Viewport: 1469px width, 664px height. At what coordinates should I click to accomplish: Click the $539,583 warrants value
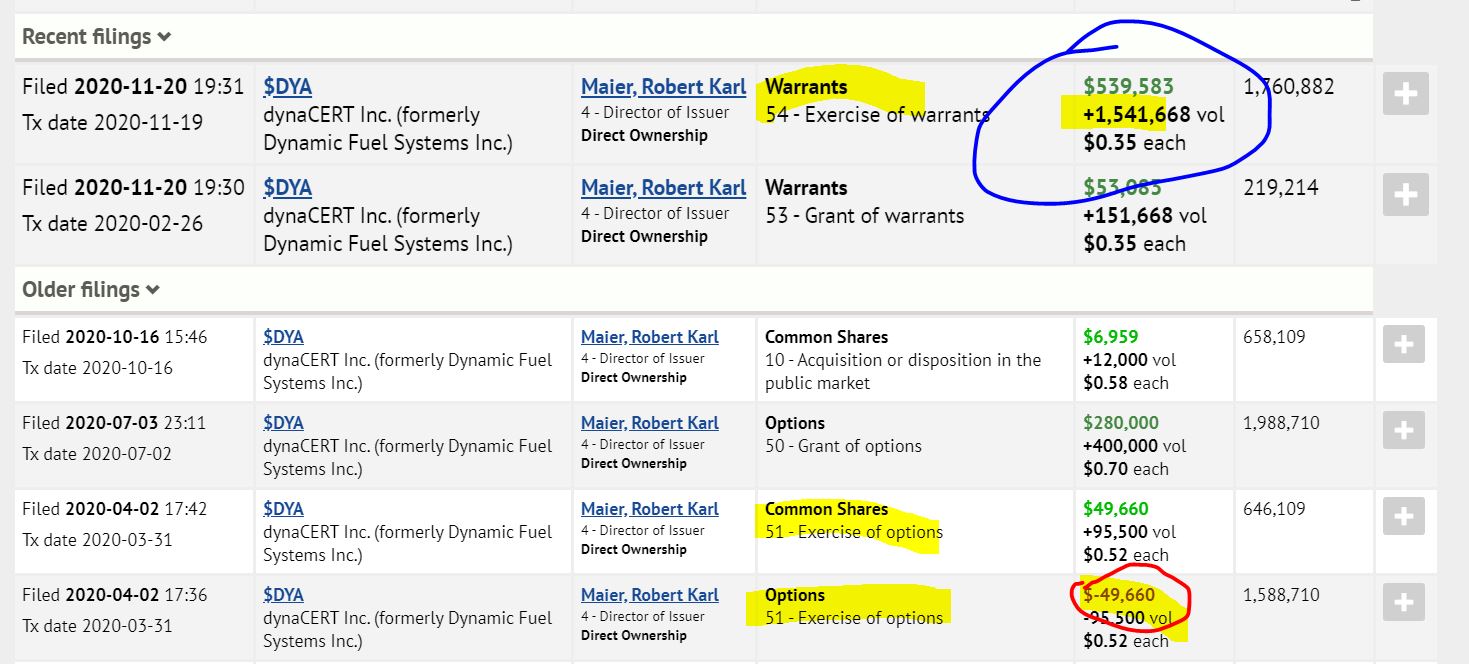1129,87
